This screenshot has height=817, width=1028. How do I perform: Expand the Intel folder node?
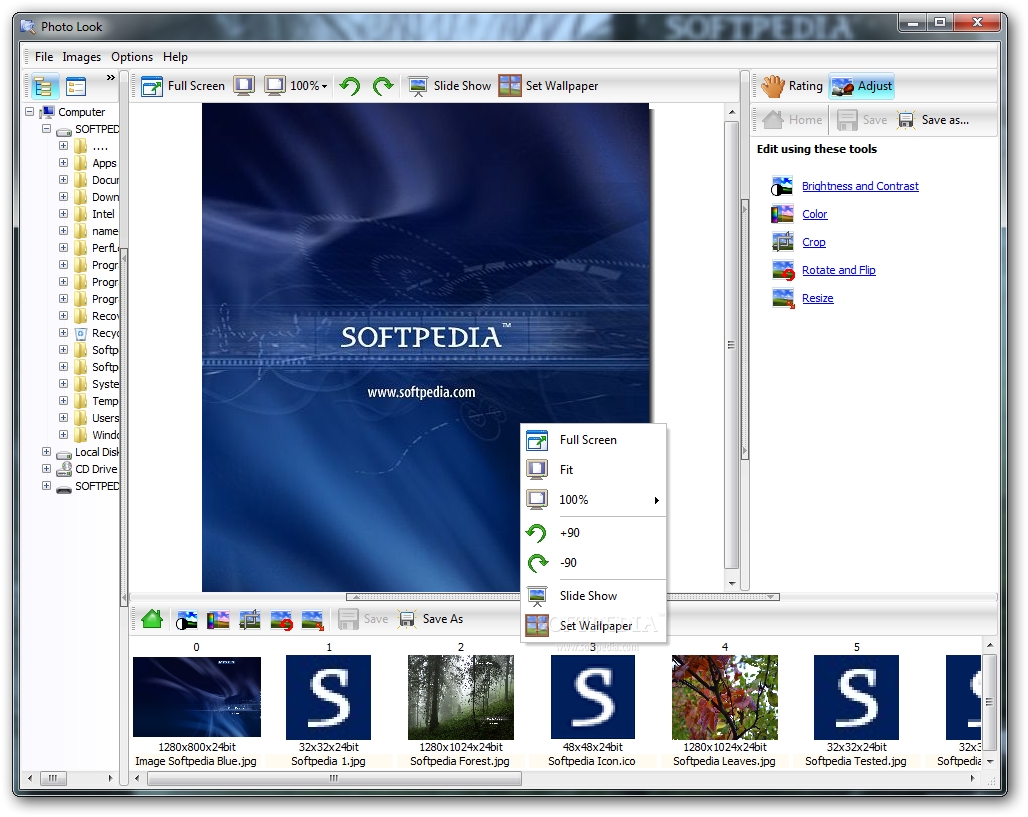[64, 214]
